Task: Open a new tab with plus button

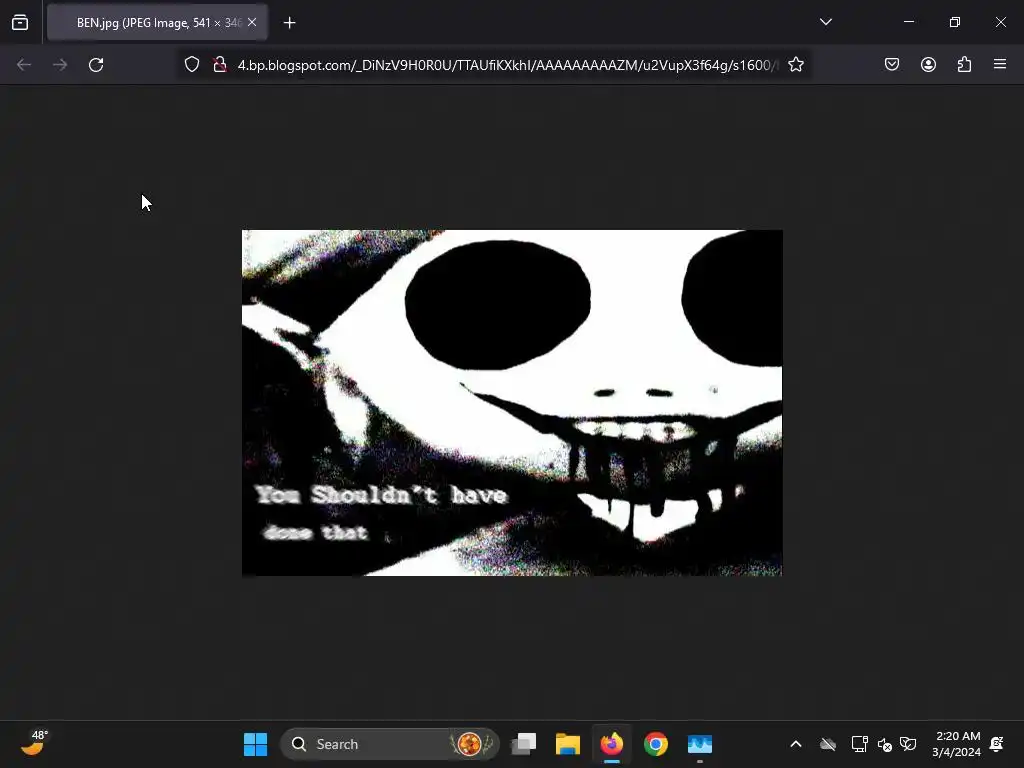Action: (x=289, y=23)
